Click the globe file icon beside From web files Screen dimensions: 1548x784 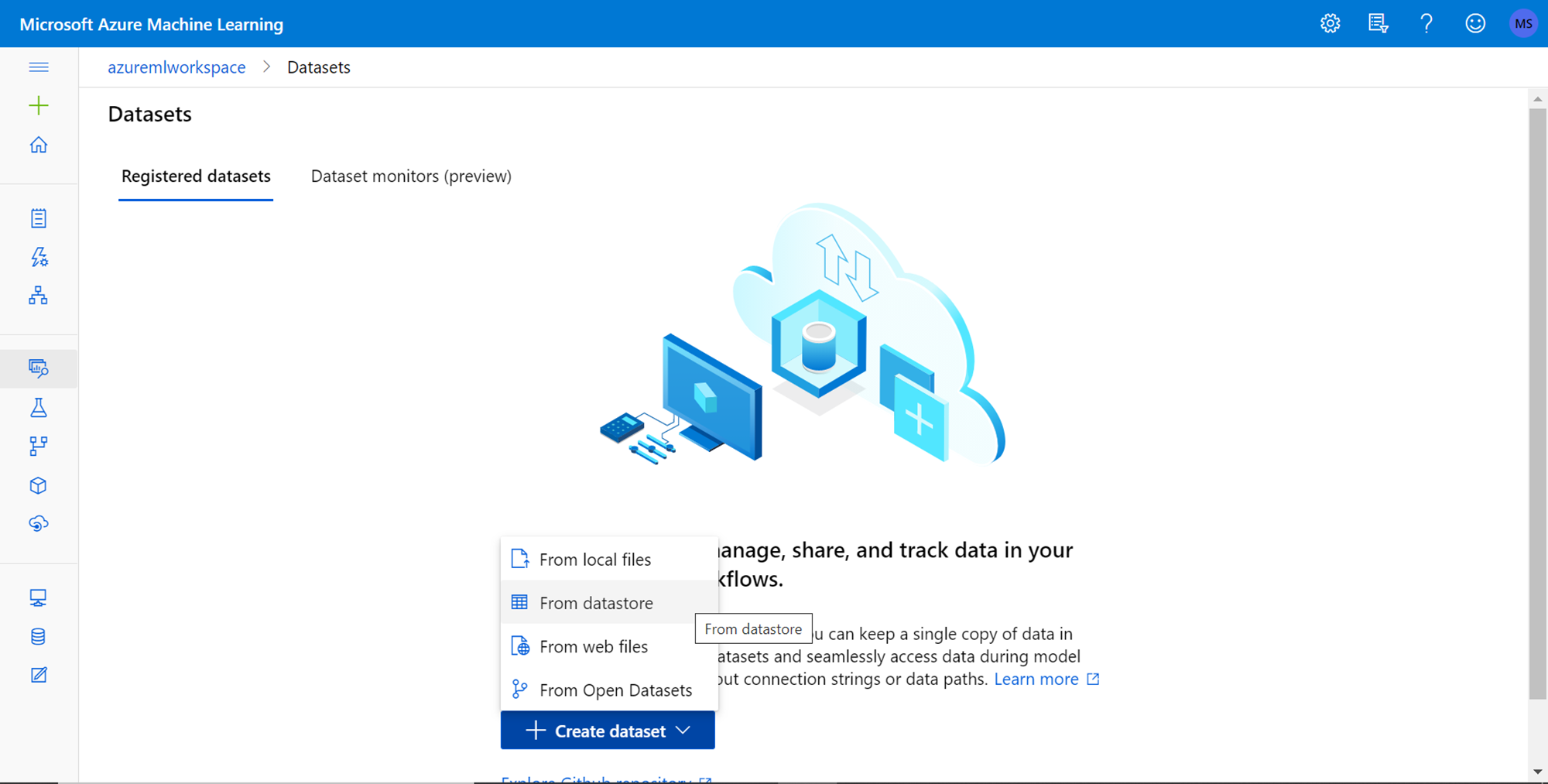[x=520, y=645]
